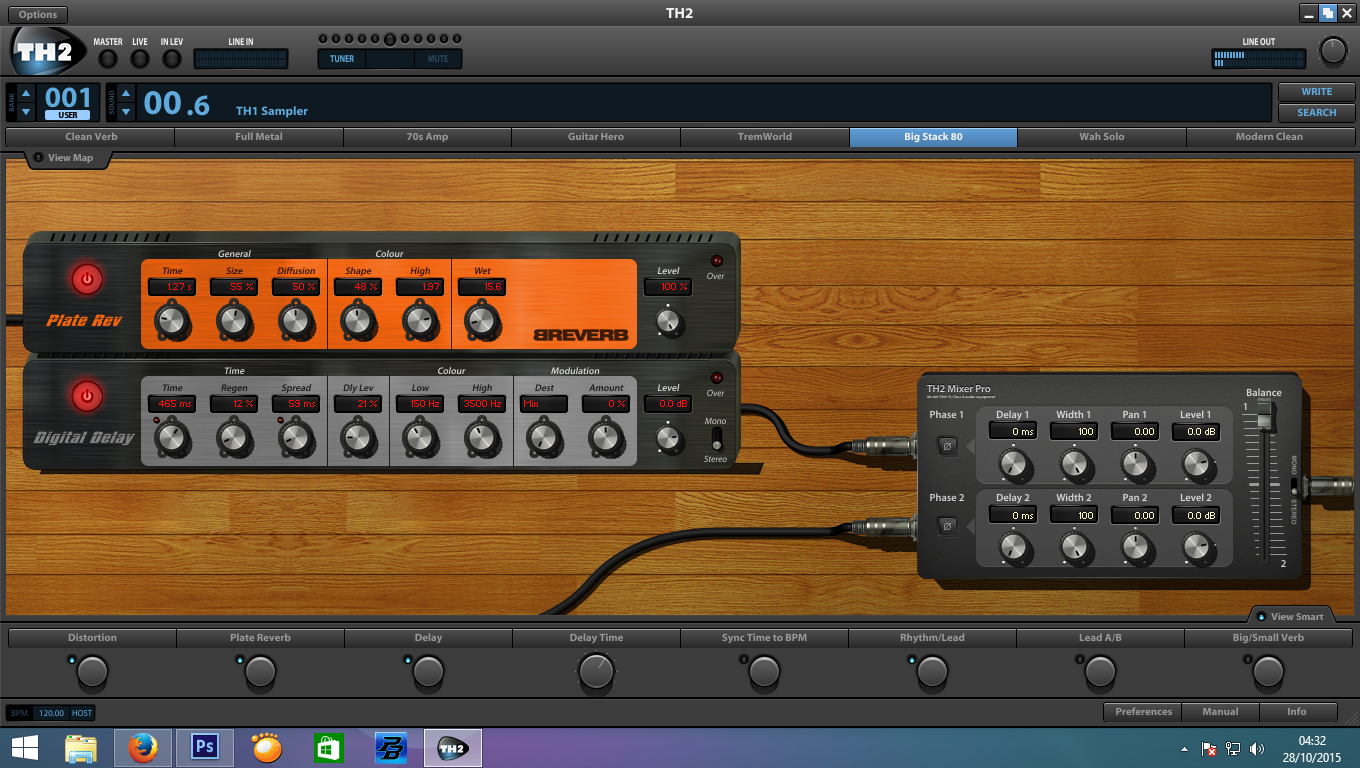Screen dimensions: 1360x768
Task: Click the Digital Delay Time value field
Action: (172, 404)
